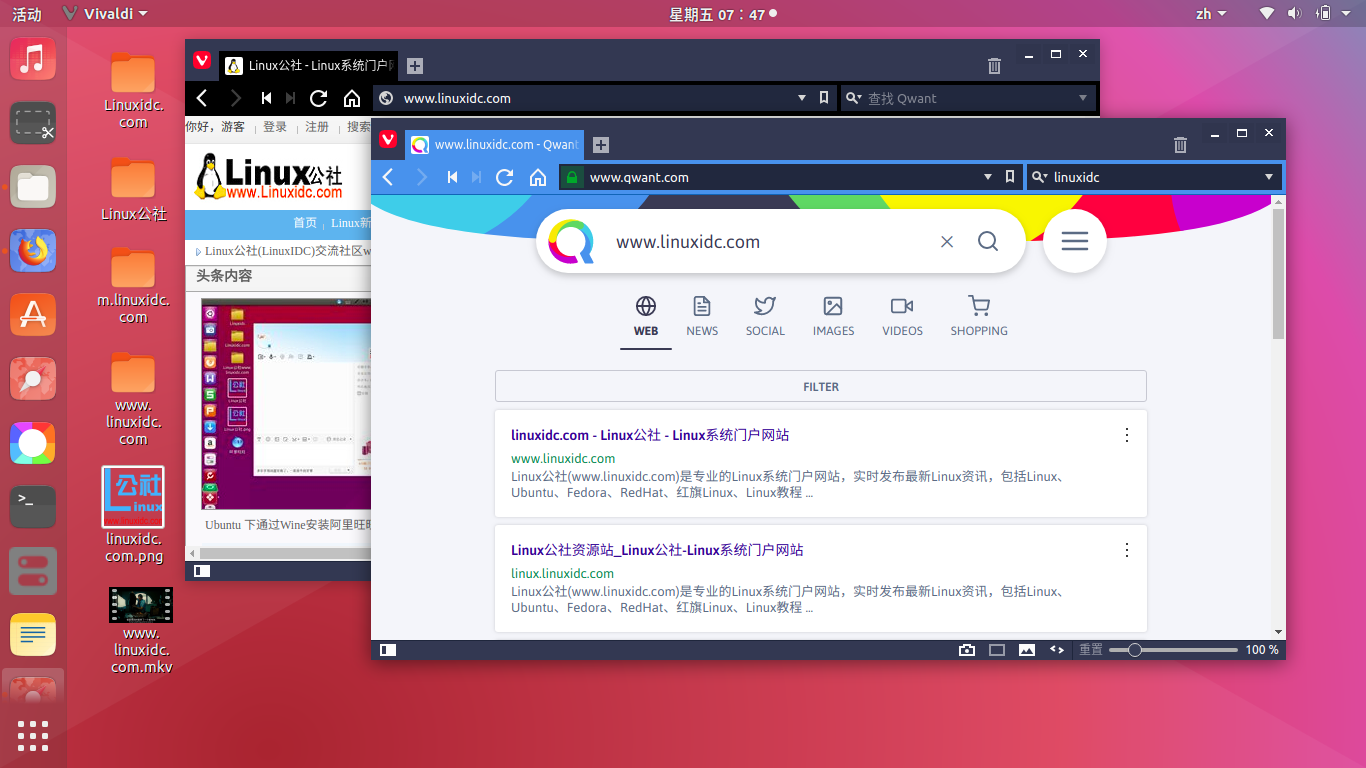
Task: Expand address dropdown in front Qwant window
Action: click(988, 177)
